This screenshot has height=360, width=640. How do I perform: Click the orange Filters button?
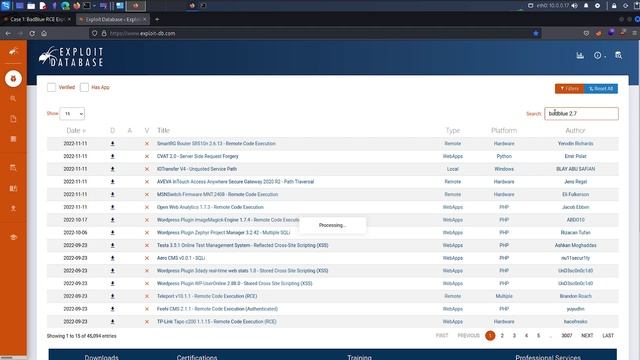click(x=569, y=89)
